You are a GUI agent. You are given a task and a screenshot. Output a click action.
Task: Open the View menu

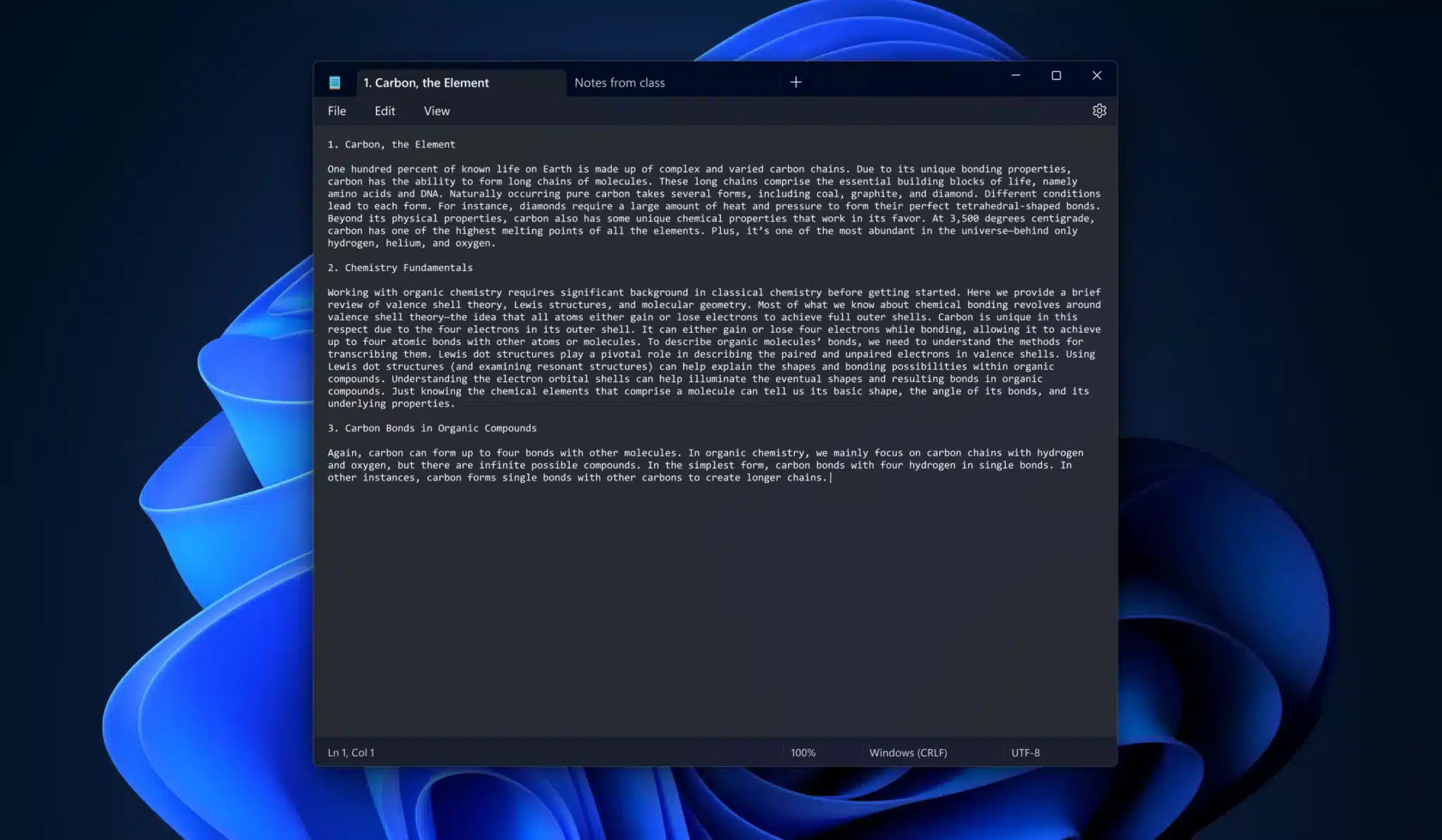pyautogui.click(x=437, y=111)
